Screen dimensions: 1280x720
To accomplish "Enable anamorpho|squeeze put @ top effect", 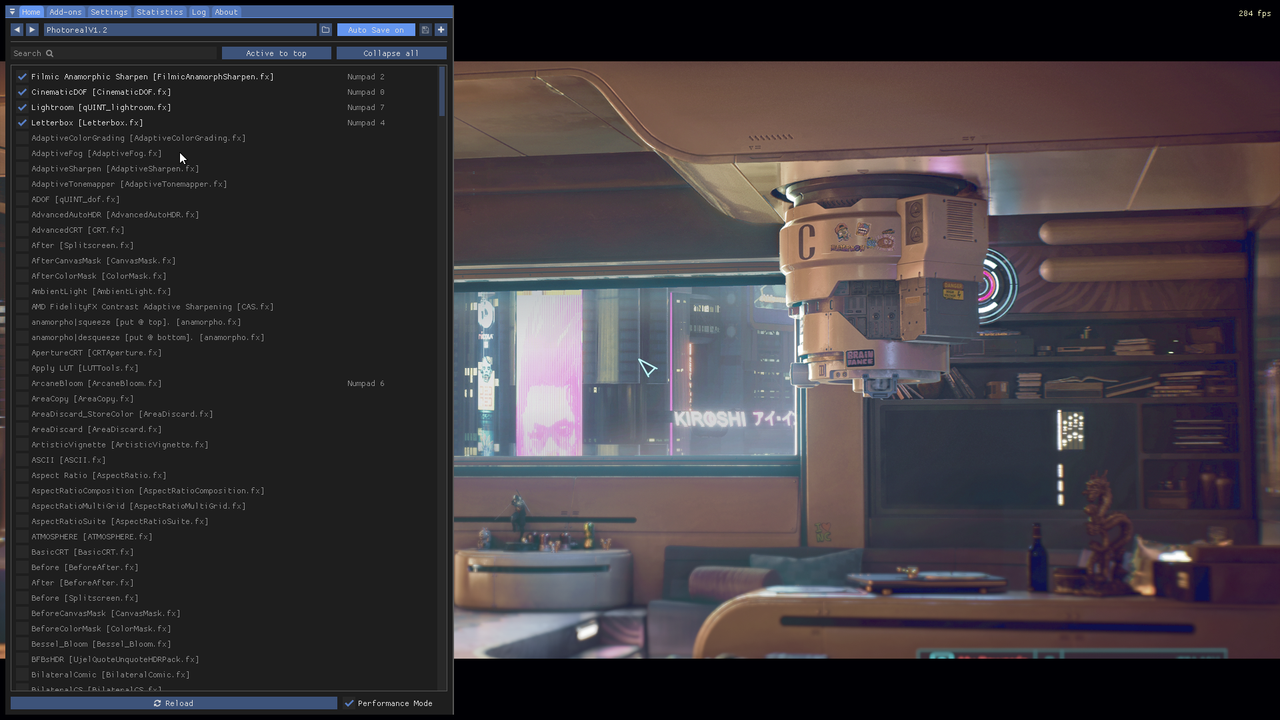I will 22,322.
